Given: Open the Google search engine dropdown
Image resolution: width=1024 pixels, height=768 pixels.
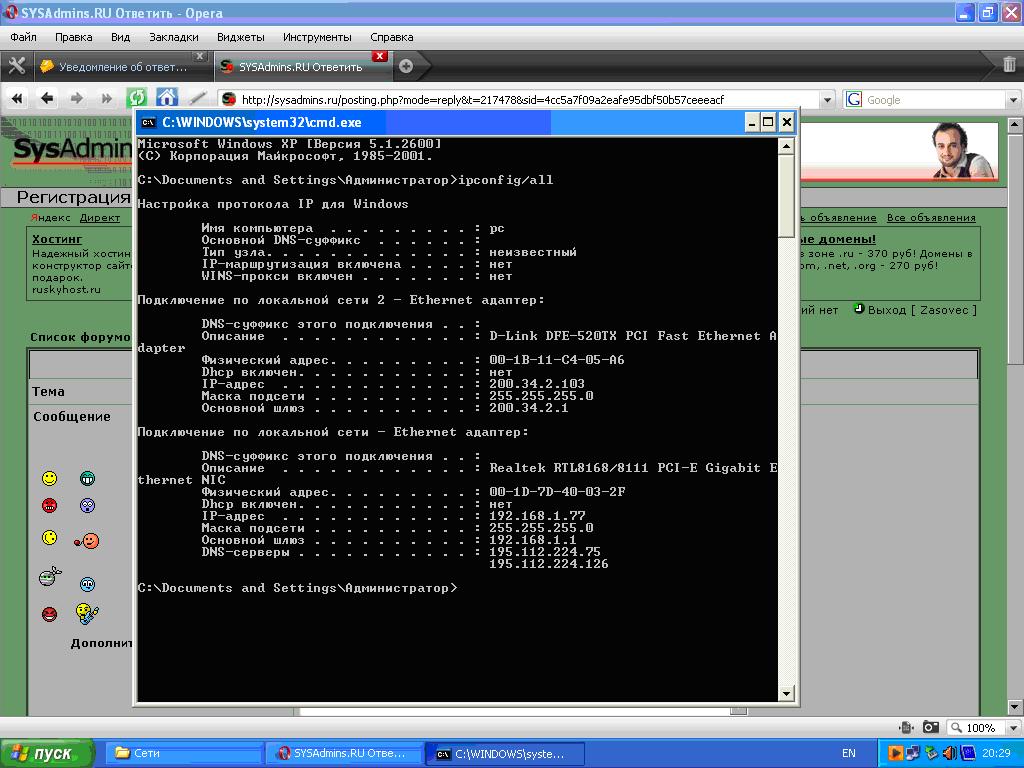Looking at the screenshot, I should [1014, 100].
